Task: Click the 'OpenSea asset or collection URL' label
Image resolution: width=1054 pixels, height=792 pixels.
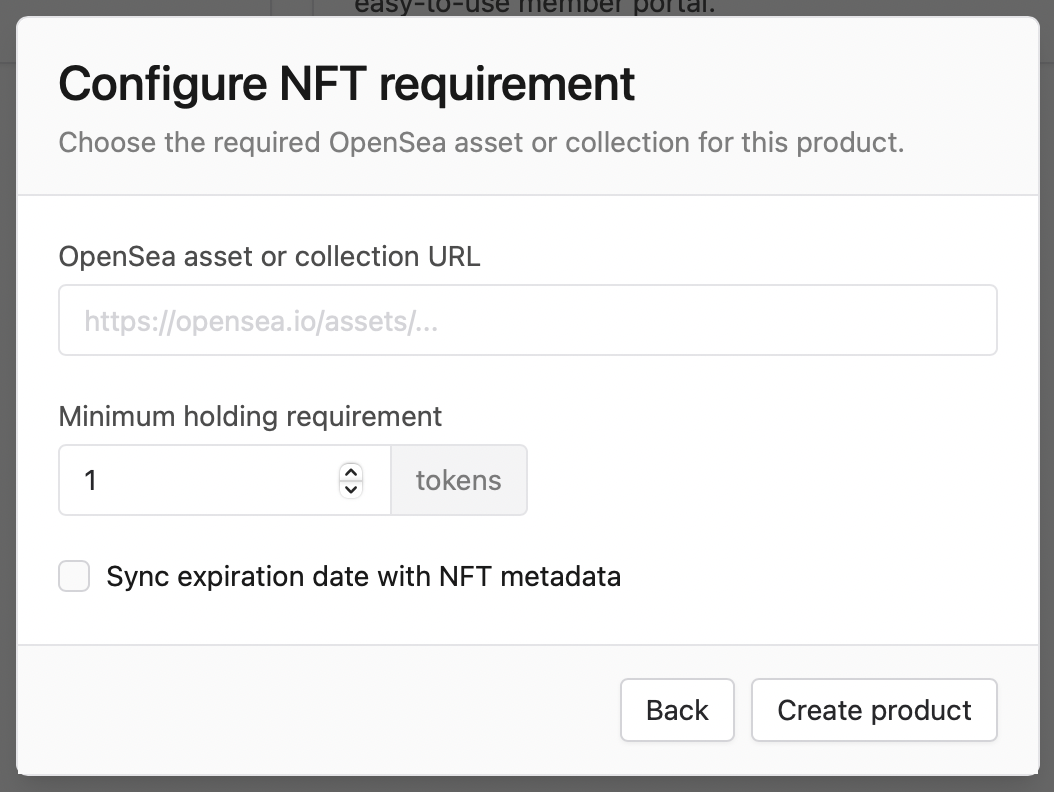Action: pyautogui.click(x=269, y=256)
